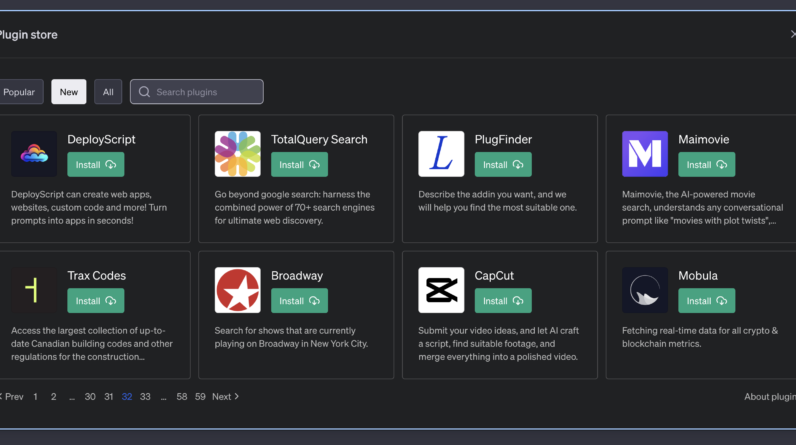
Task: Click the Maimovie description about AI-powered movie search
Action: (x=703, y=208)
